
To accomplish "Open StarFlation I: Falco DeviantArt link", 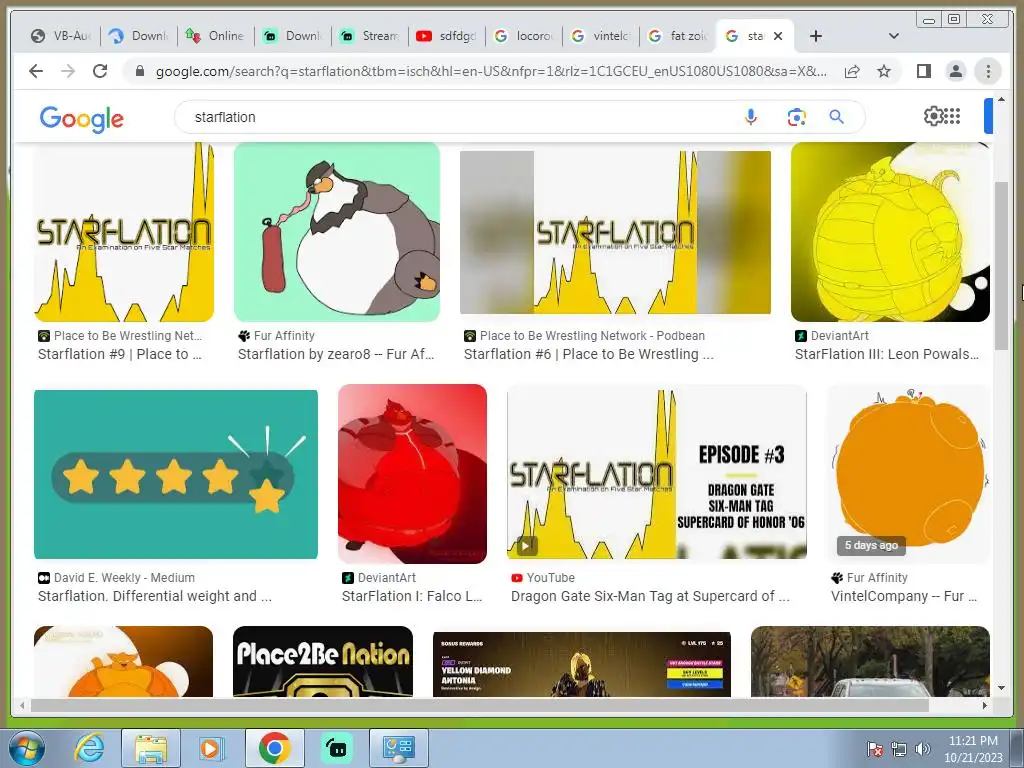I will 411,596.
